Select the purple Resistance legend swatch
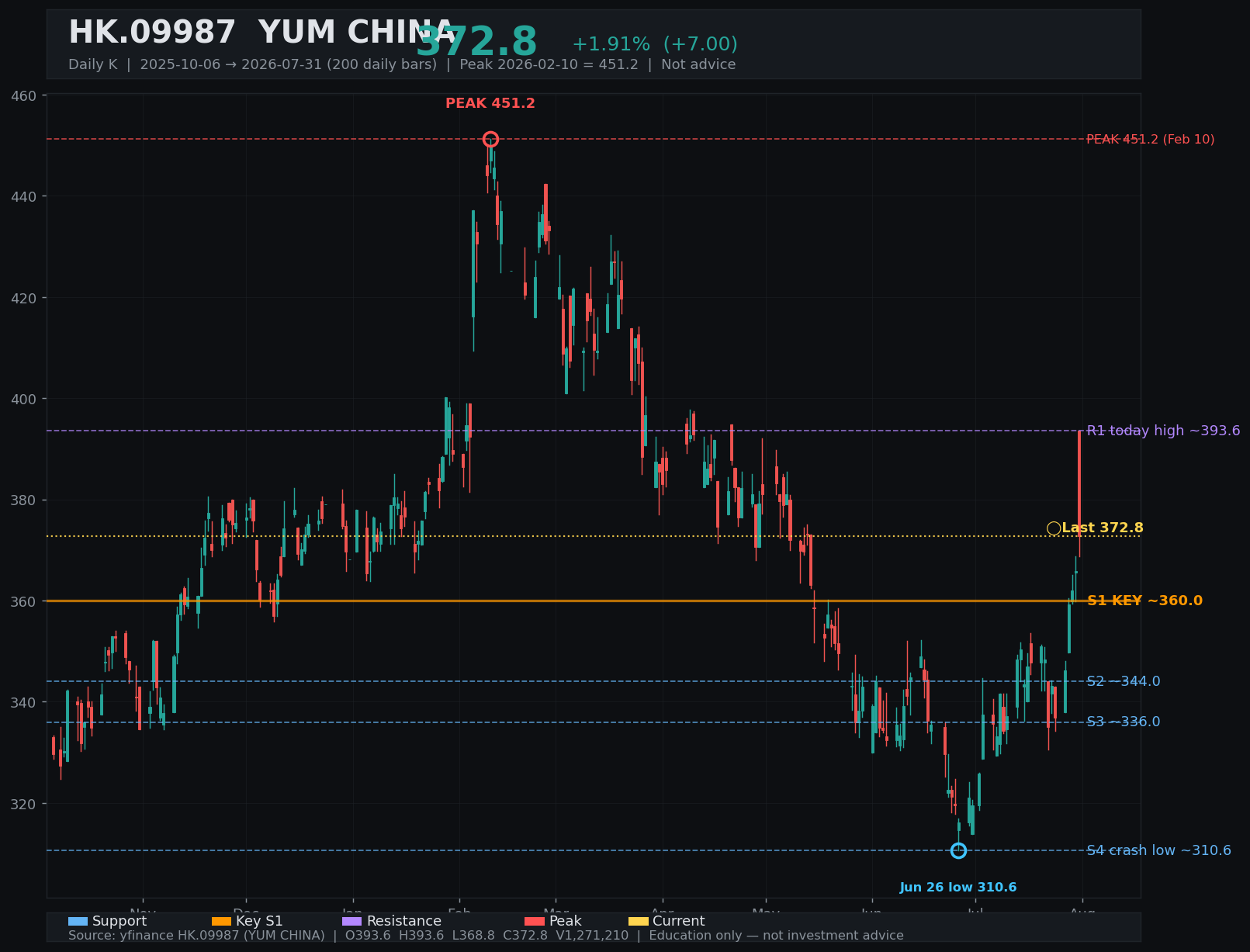 351,921
